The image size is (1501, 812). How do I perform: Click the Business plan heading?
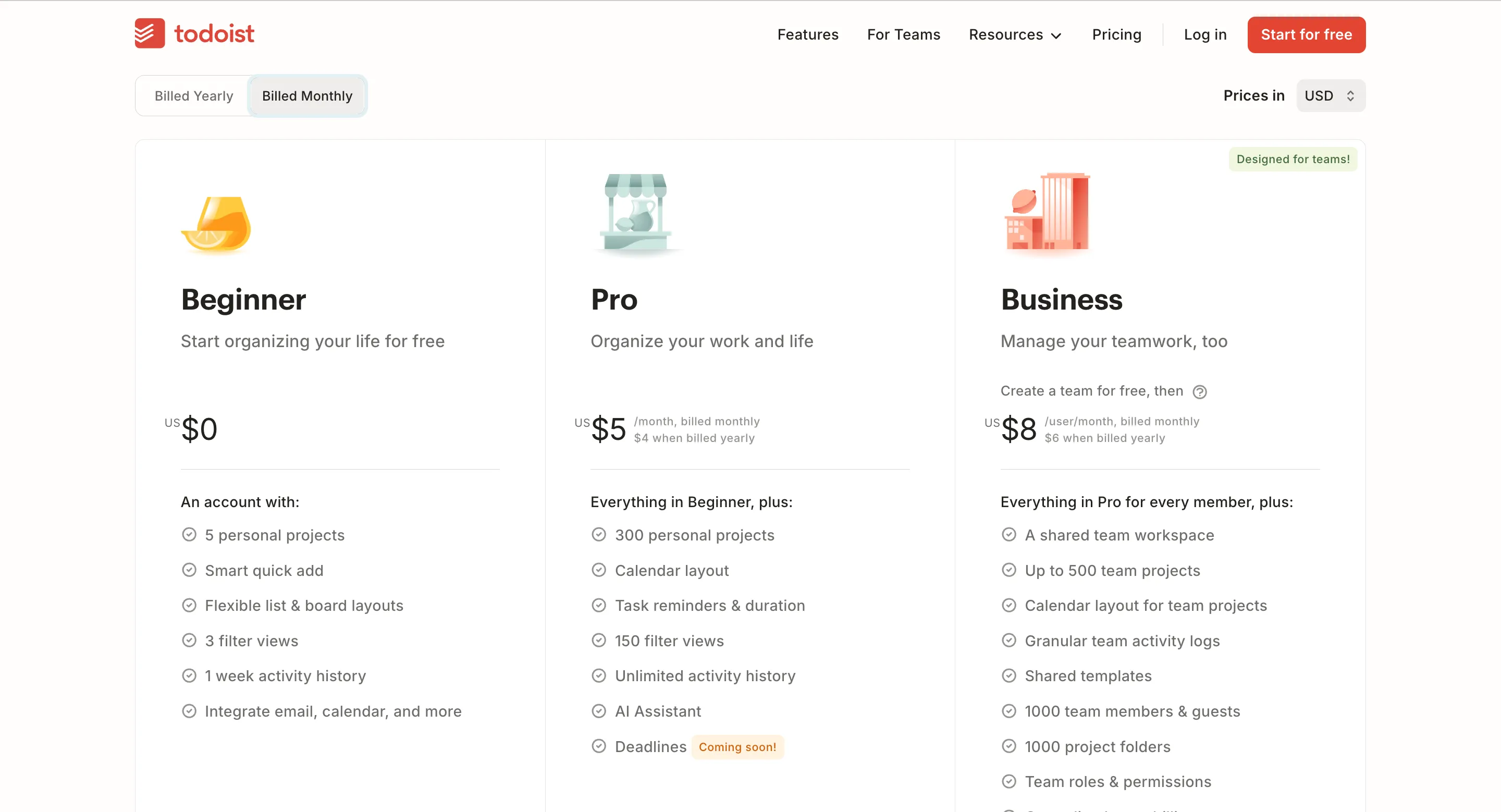(1061, 299)
